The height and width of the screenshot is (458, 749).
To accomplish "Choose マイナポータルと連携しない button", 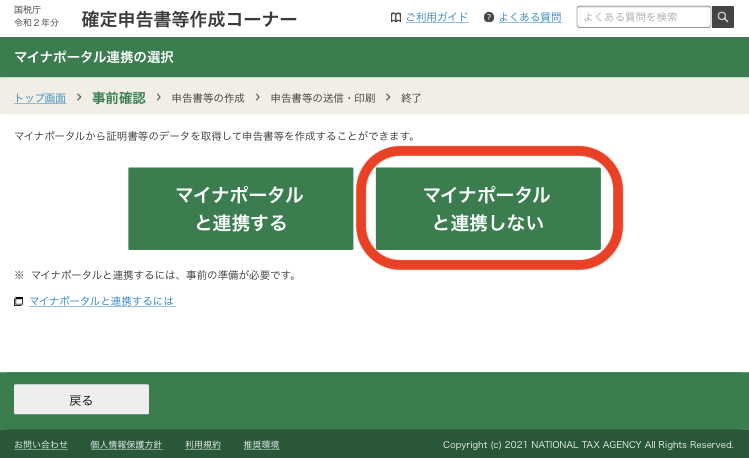I will [488, 209].
